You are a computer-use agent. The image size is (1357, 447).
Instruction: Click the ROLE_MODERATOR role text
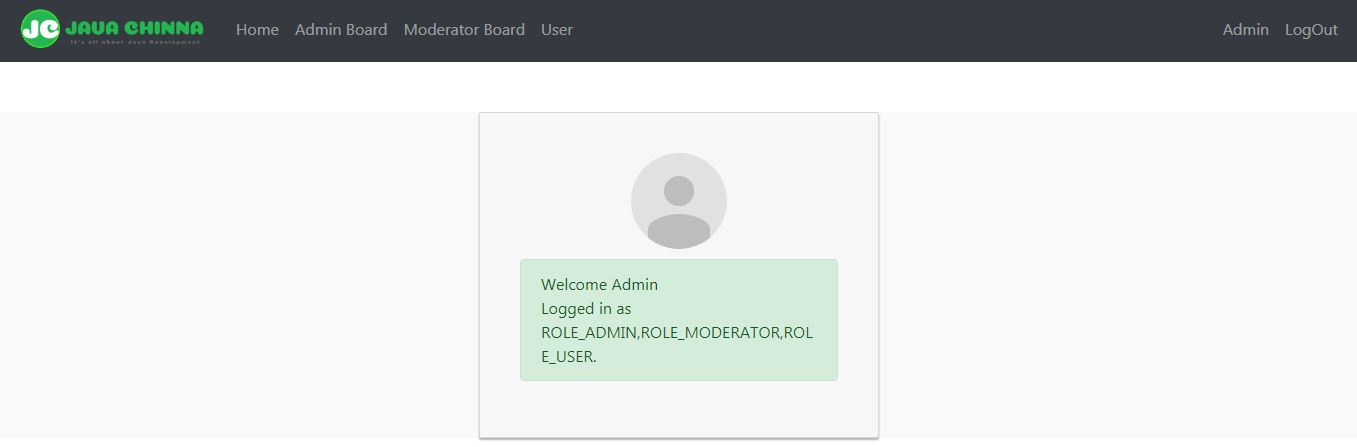709,333
